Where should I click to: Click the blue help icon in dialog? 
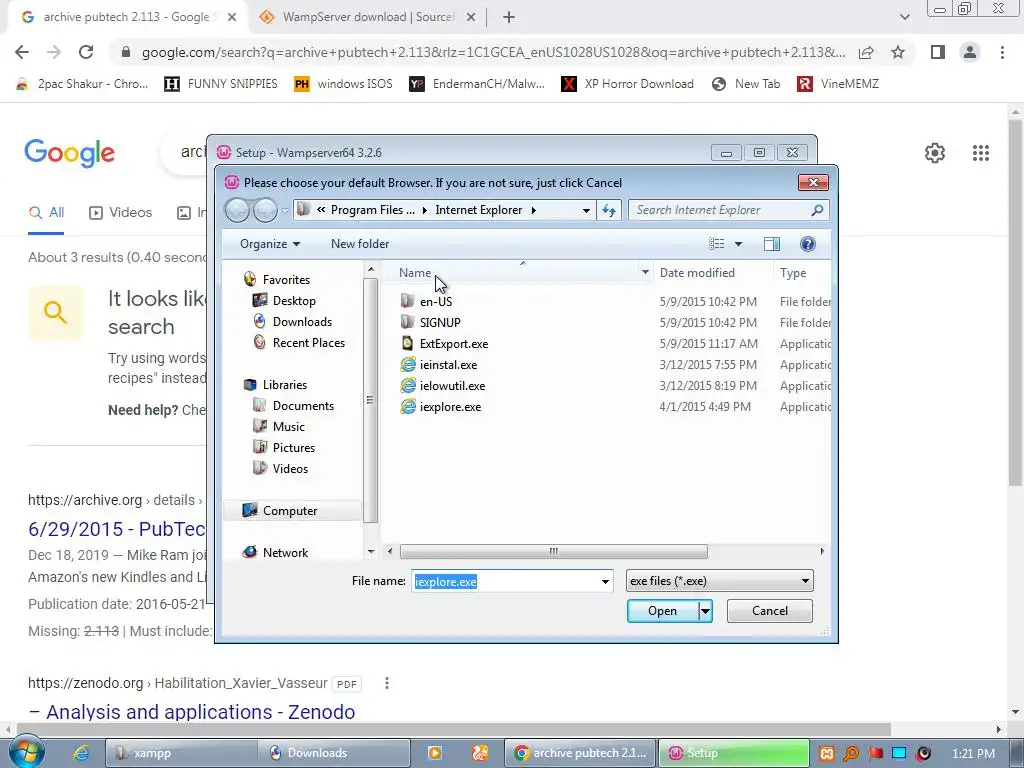[x=807, y=244]
